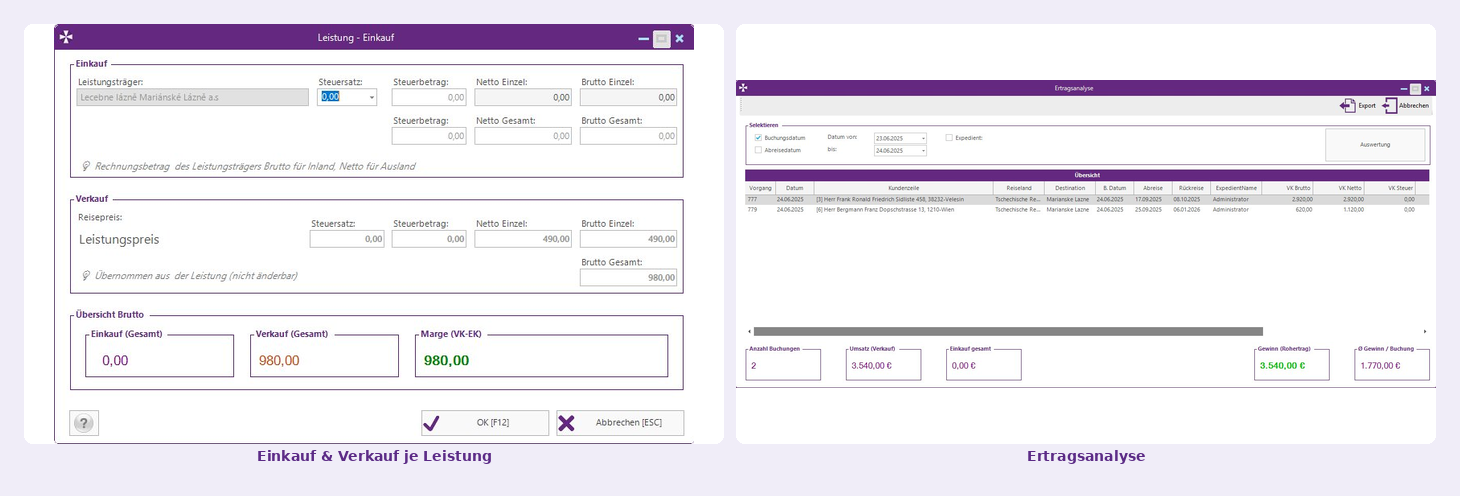This screenshot has height=496, width=1460.
Task: Click the Einkauf Steuerbetrag single-item field
Action: (x=429, y=97)
